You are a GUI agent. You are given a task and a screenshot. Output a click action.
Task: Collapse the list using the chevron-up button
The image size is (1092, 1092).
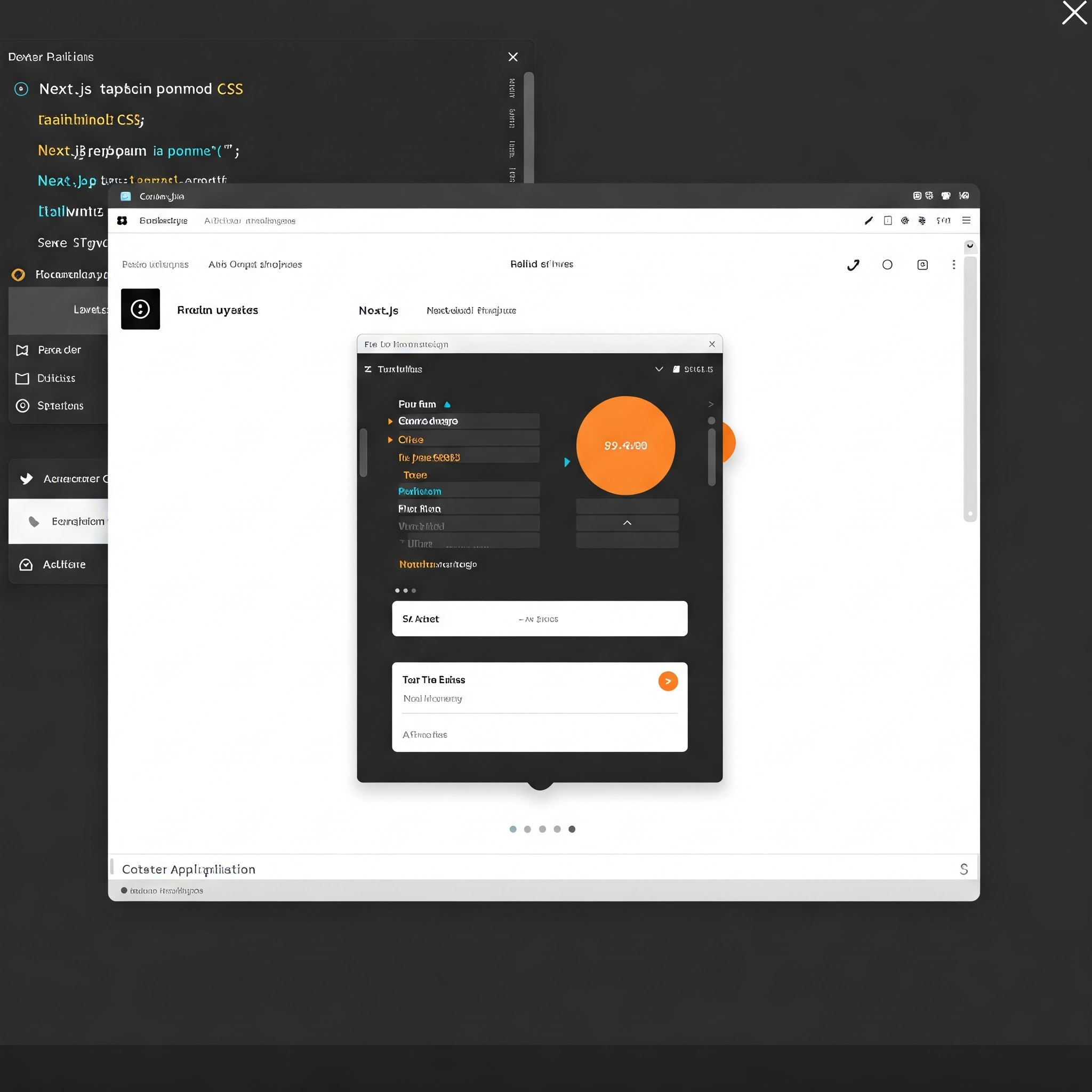pos(627,523)
